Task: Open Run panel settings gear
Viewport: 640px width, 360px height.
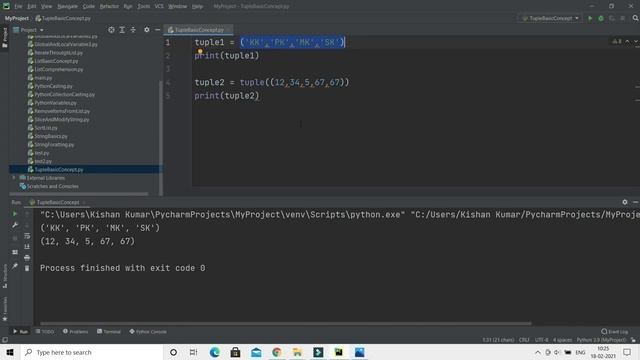Action: (624, 202)
